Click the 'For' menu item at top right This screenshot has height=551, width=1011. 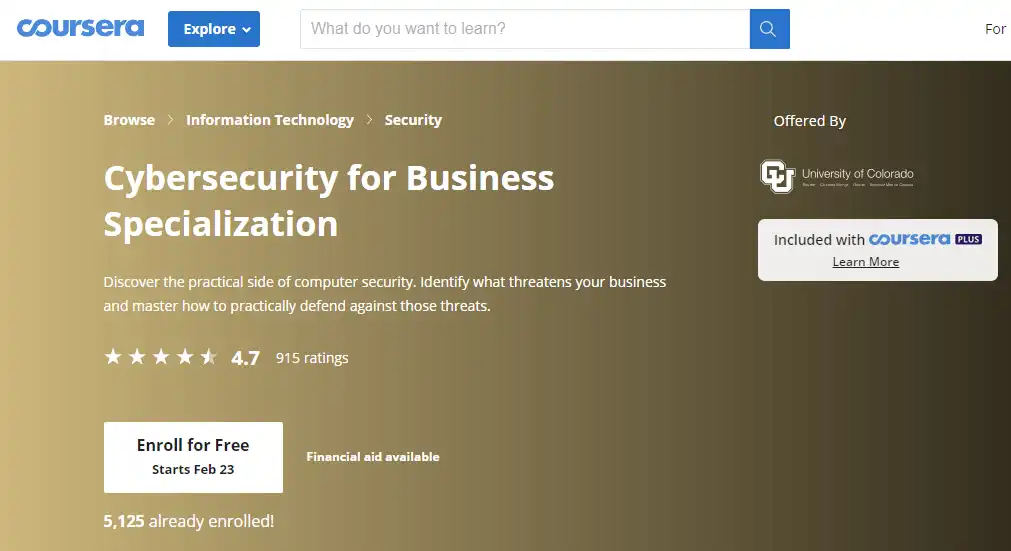(995, 29)
